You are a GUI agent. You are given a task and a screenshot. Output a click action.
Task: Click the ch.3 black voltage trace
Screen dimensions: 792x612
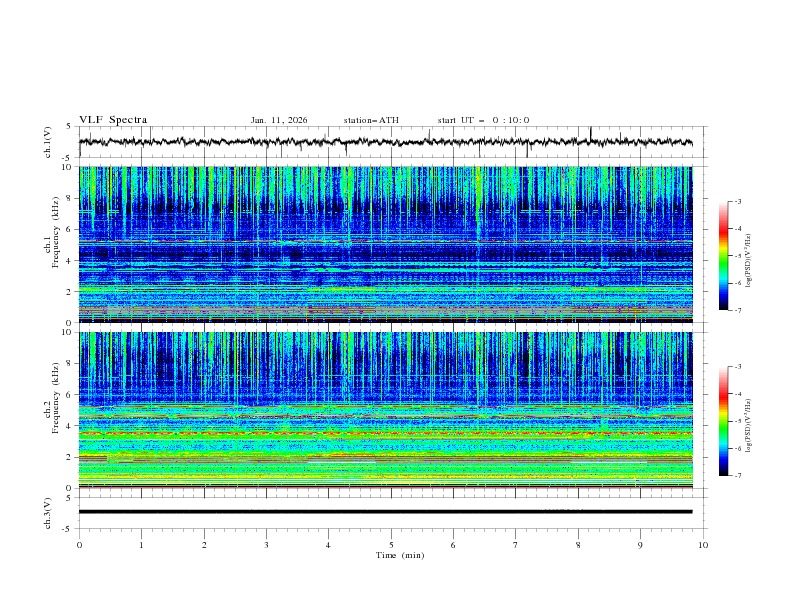click(386, 512)
